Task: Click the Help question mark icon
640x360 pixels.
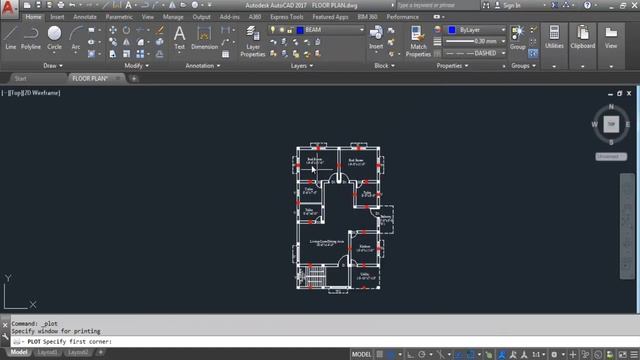Action: coord(587,5)
